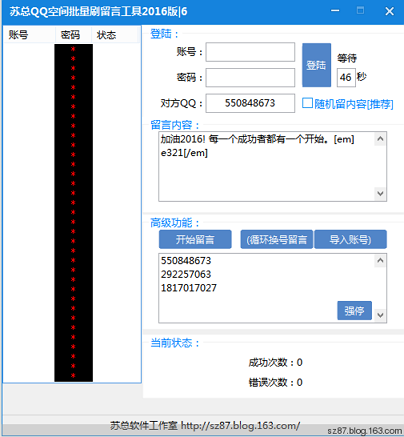Click the down arrow of the message box scrollbar
Image resolution: width=404 pixels, height=437 pixels.
380,193
